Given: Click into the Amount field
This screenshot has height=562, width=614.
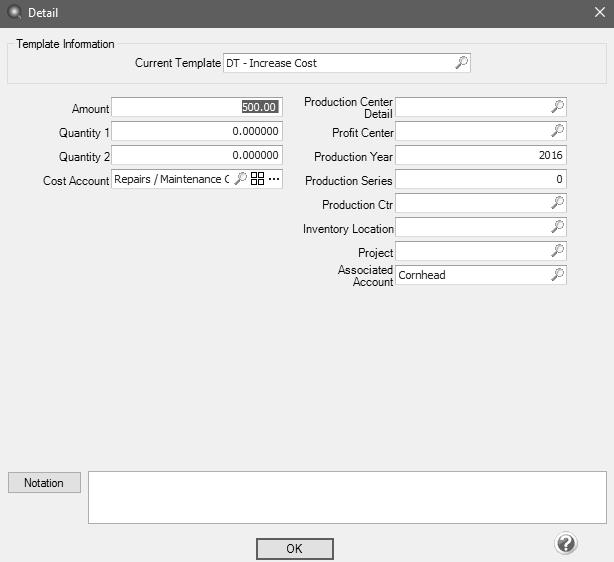Looking at the screenshot, I should (196, 107).
